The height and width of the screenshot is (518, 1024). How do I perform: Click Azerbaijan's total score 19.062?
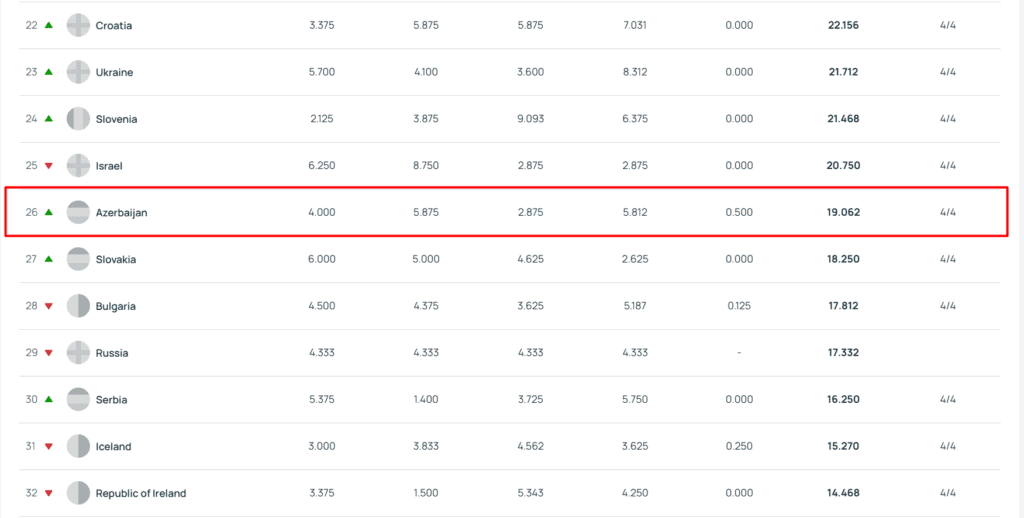842,212
